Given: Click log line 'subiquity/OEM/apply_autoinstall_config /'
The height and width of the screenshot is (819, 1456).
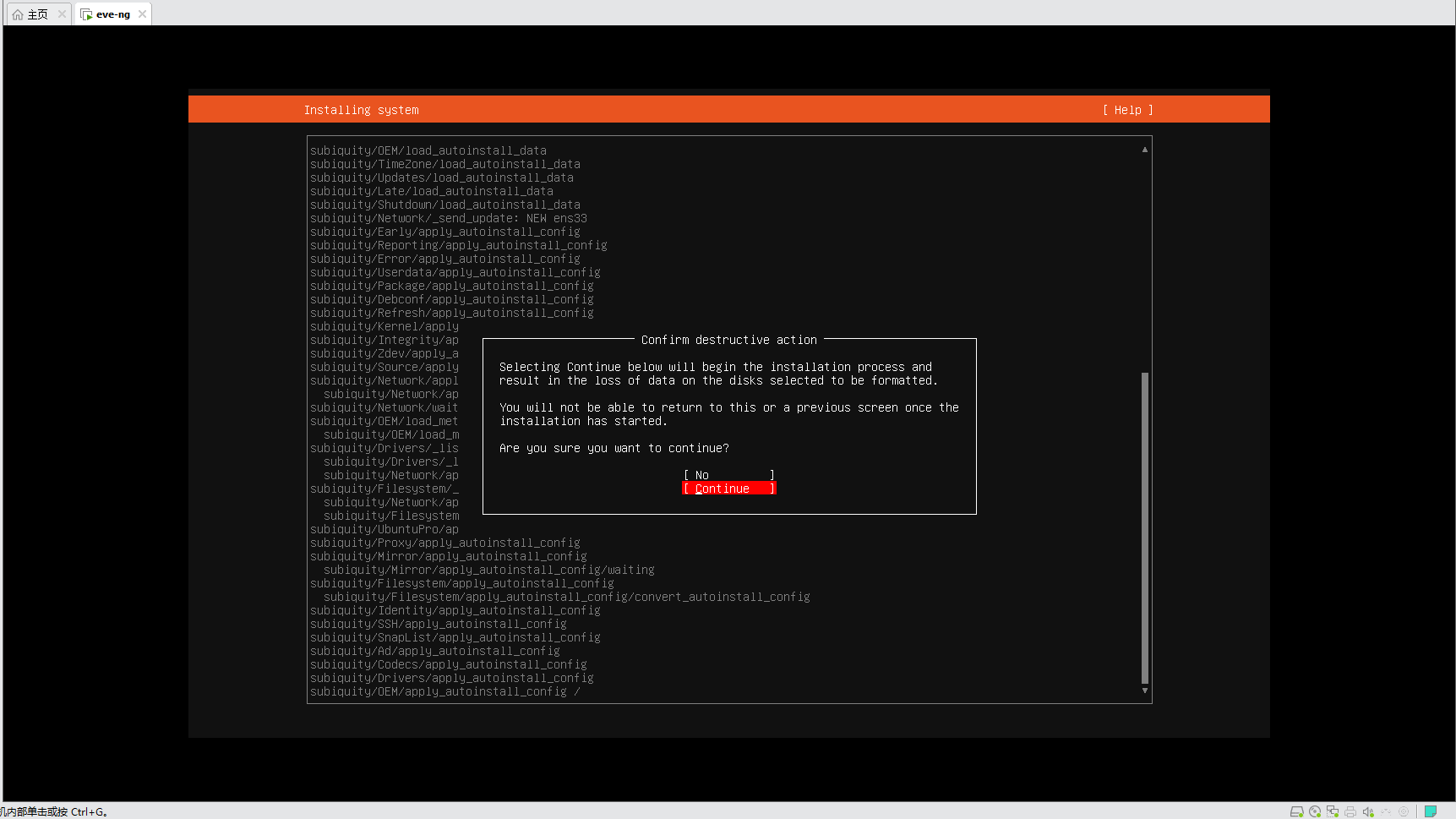Looking at the screenshot, I should (x=445, y=691).
